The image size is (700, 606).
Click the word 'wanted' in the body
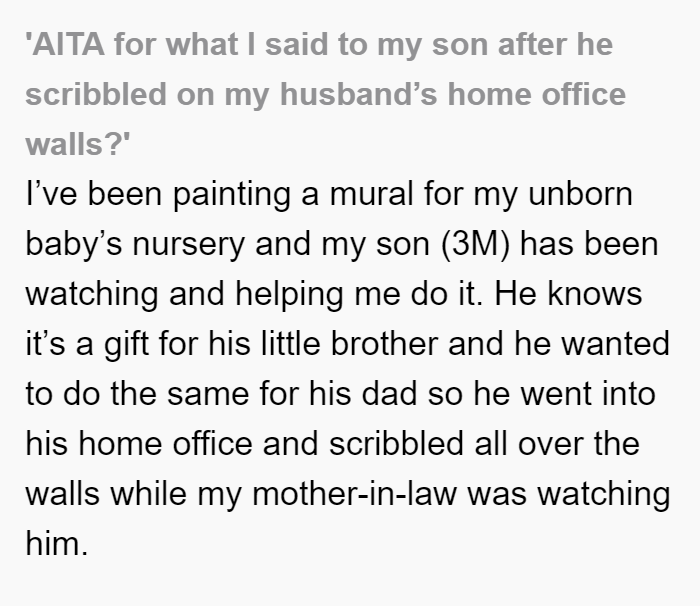click(615, 344)
